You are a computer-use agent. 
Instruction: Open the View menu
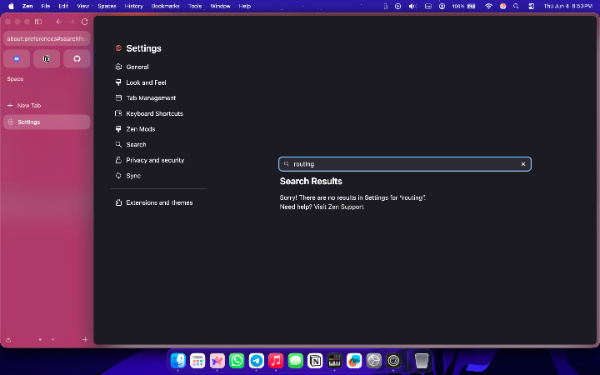tap(83, 6)
